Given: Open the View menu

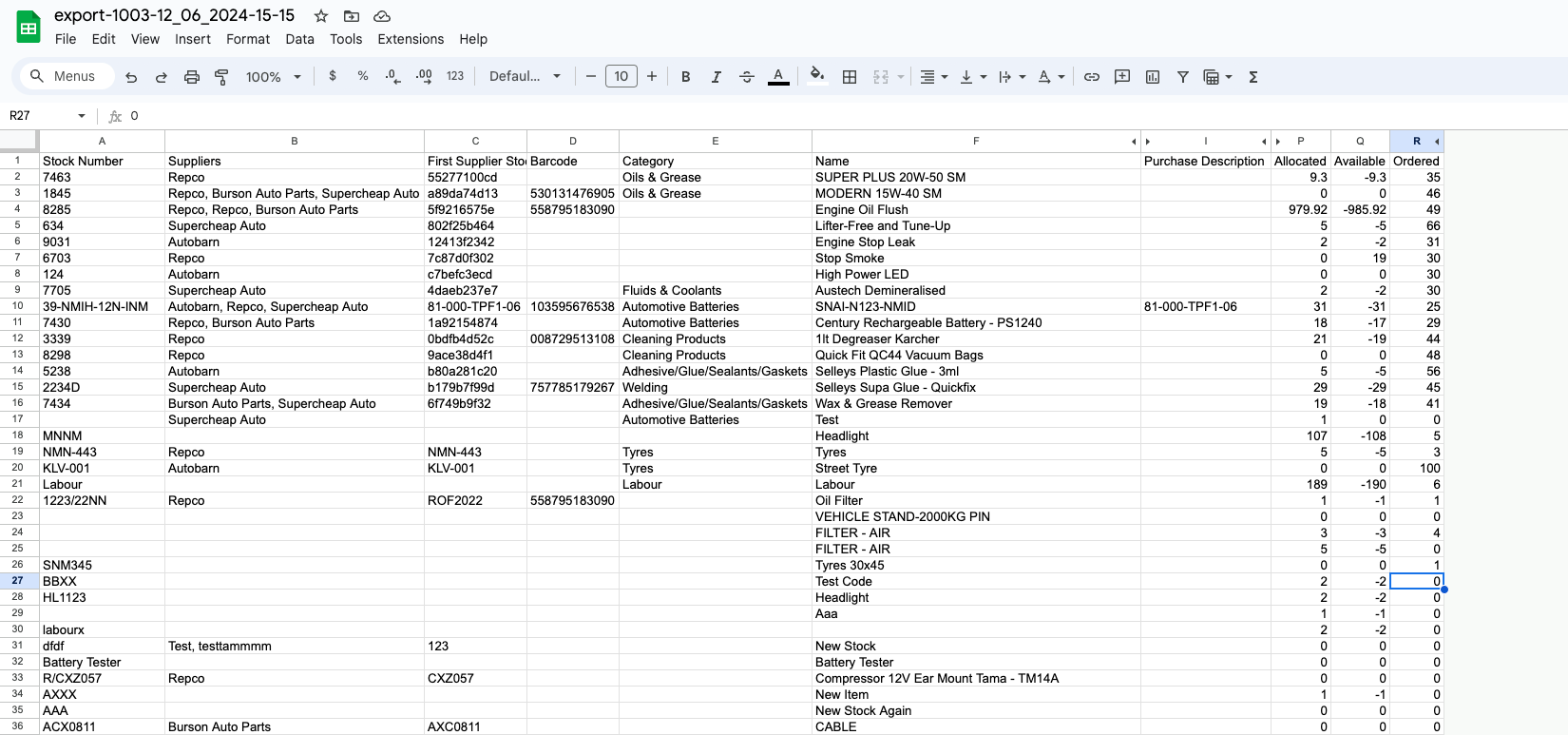Looking at the screenshot, I should (x=145, y=39).
